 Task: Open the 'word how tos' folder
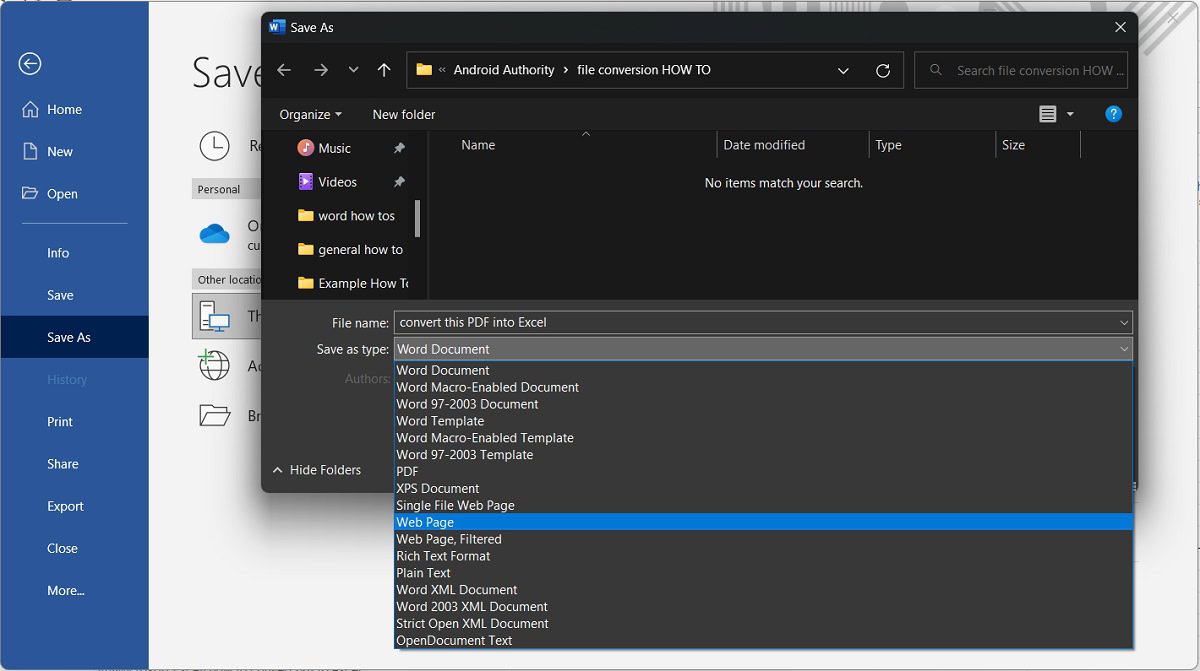tap(356, 216)
